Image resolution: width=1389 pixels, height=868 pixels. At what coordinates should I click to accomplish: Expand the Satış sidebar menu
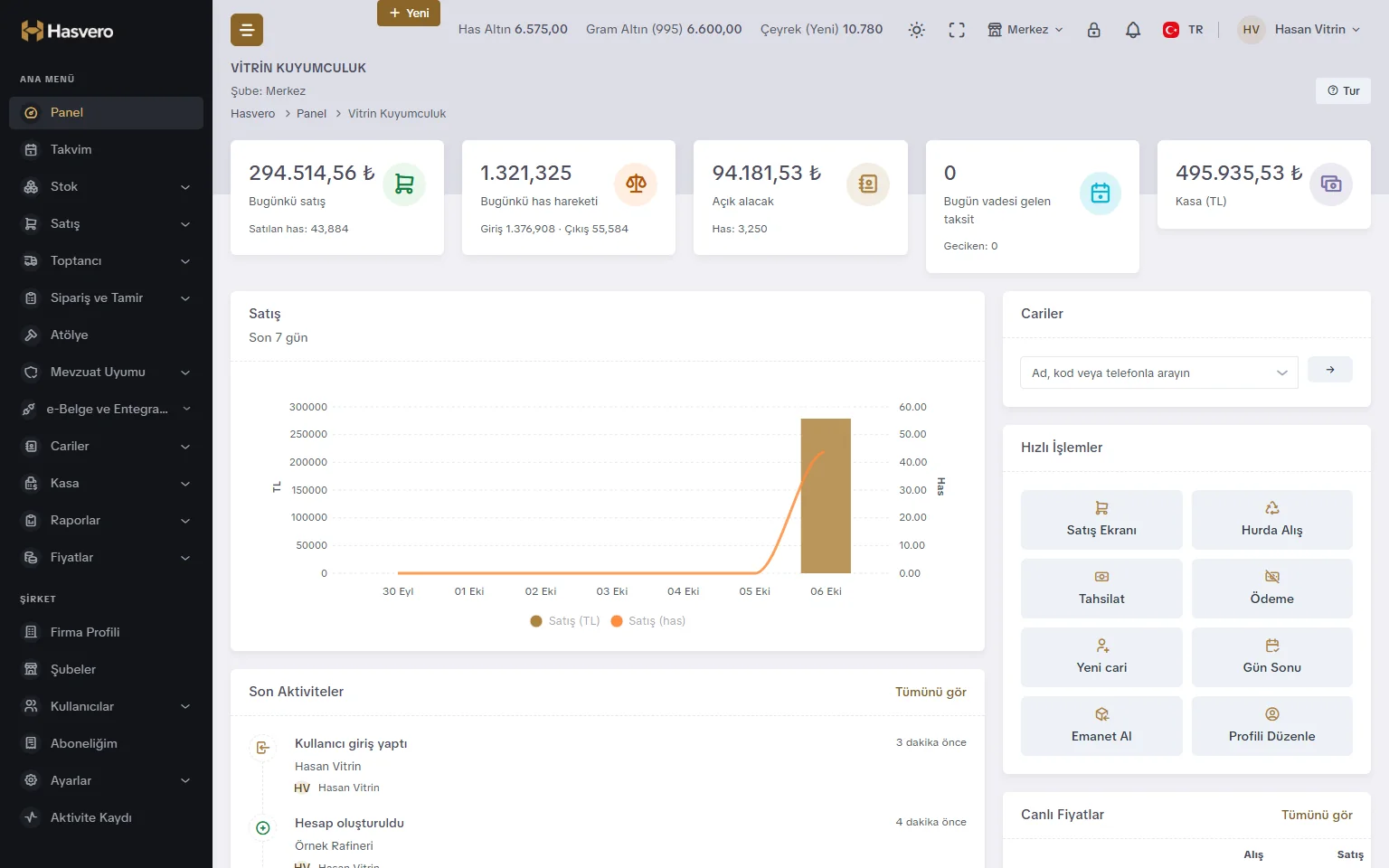(106, 224)
